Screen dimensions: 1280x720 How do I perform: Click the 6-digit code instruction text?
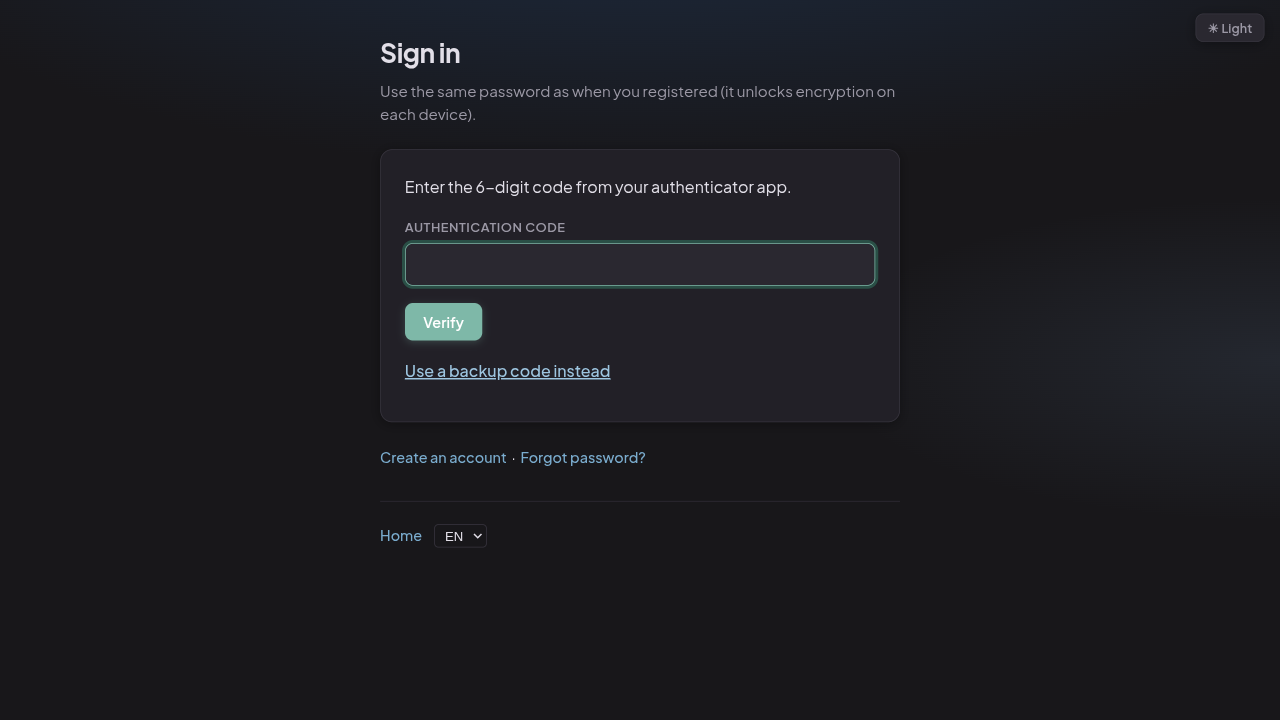click(597, 187)
